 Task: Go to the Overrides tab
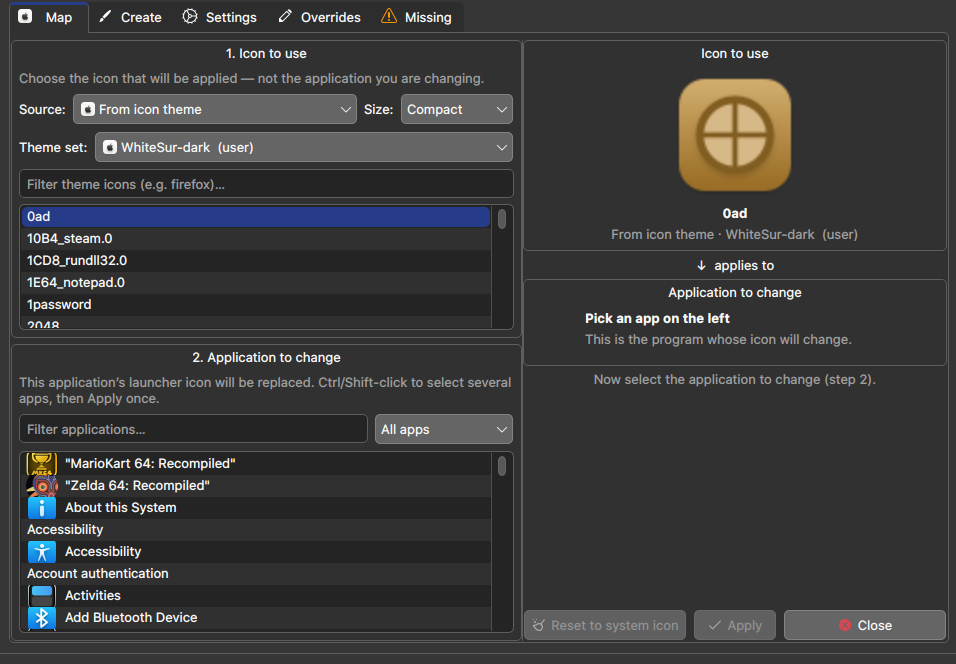pos(319,17)
